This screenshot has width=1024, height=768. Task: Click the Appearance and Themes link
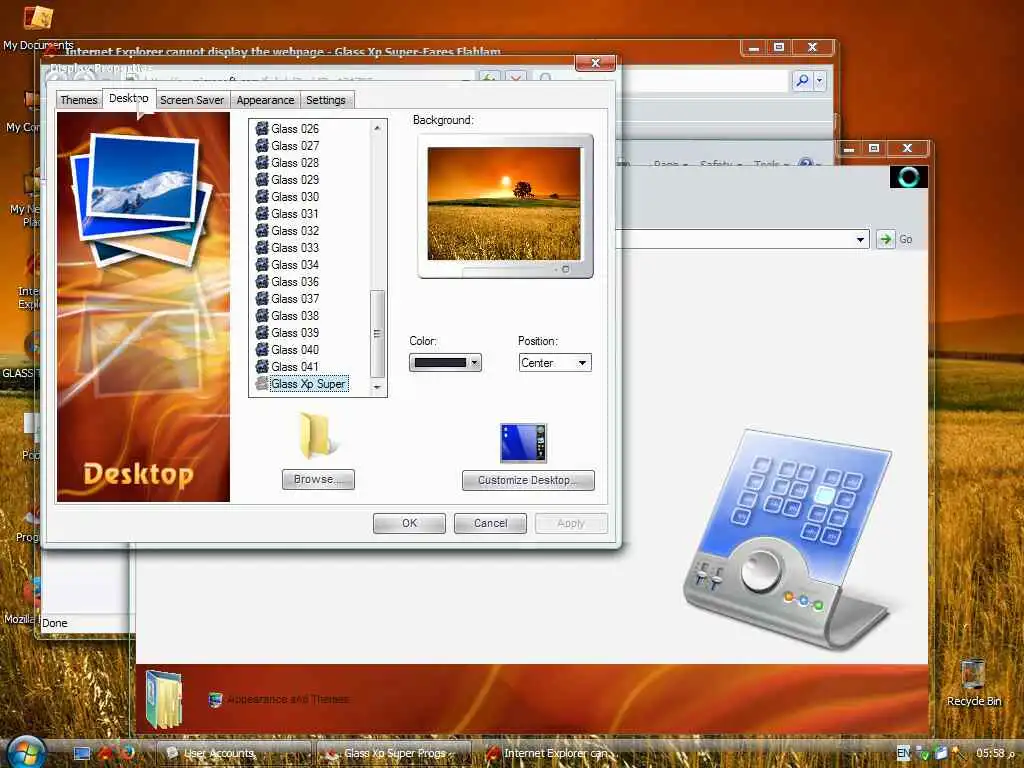(x=288, y=699)
